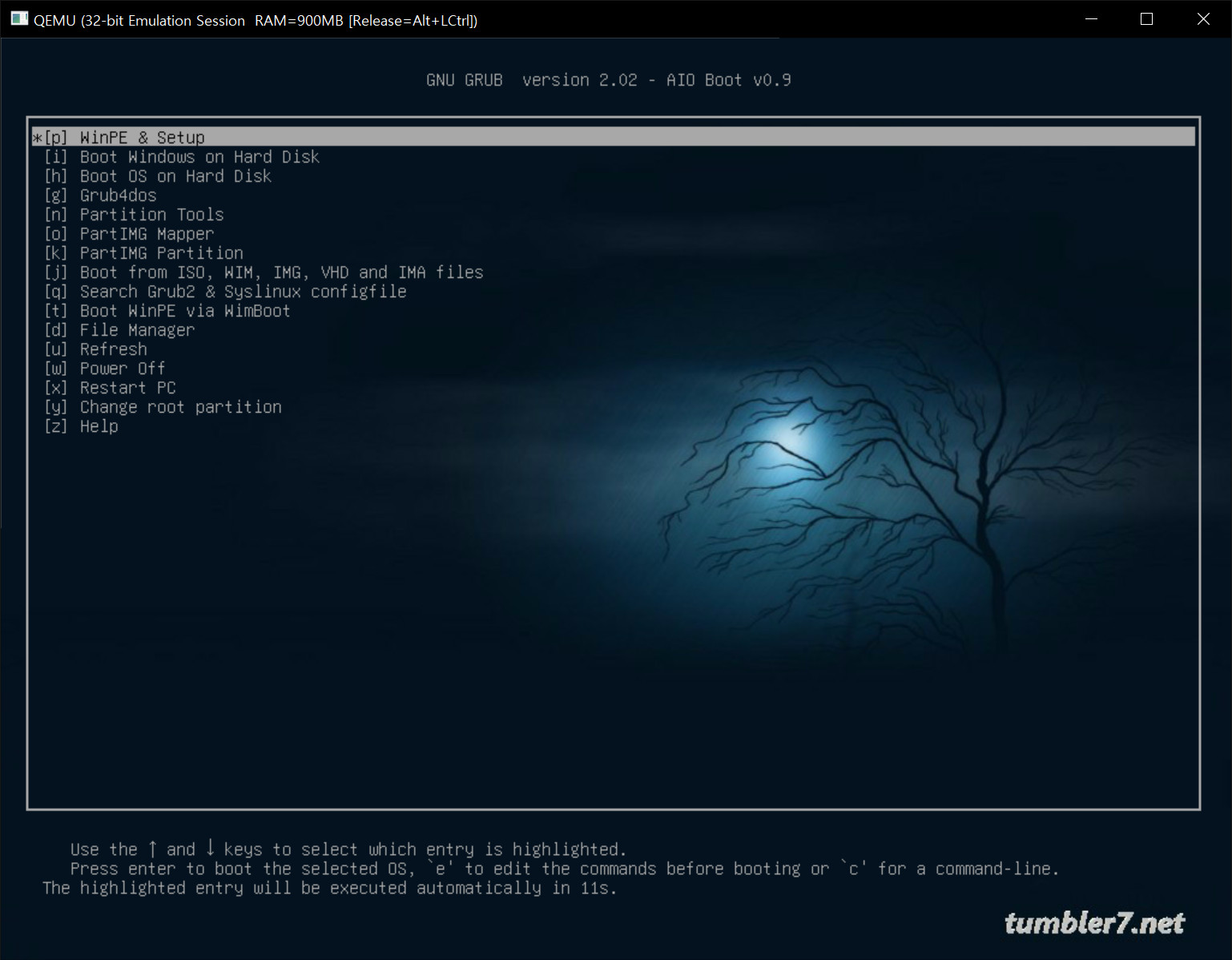Click the countdown text showing 11s

[330, 888]
